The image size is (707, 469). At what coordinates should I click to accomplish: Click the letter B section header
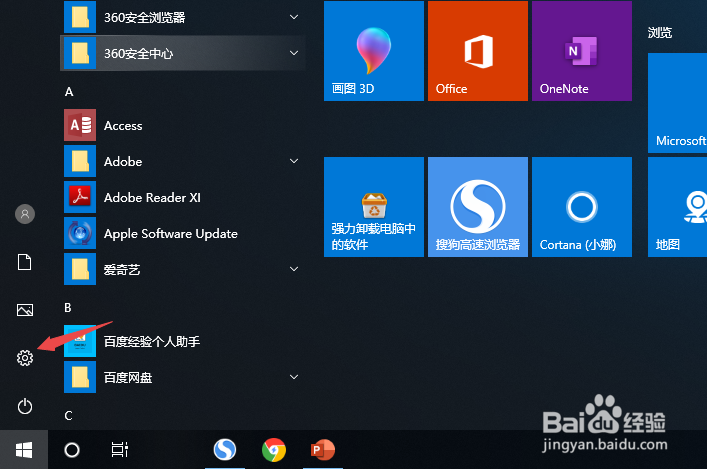pyautogui.click(x=68, y=308)
